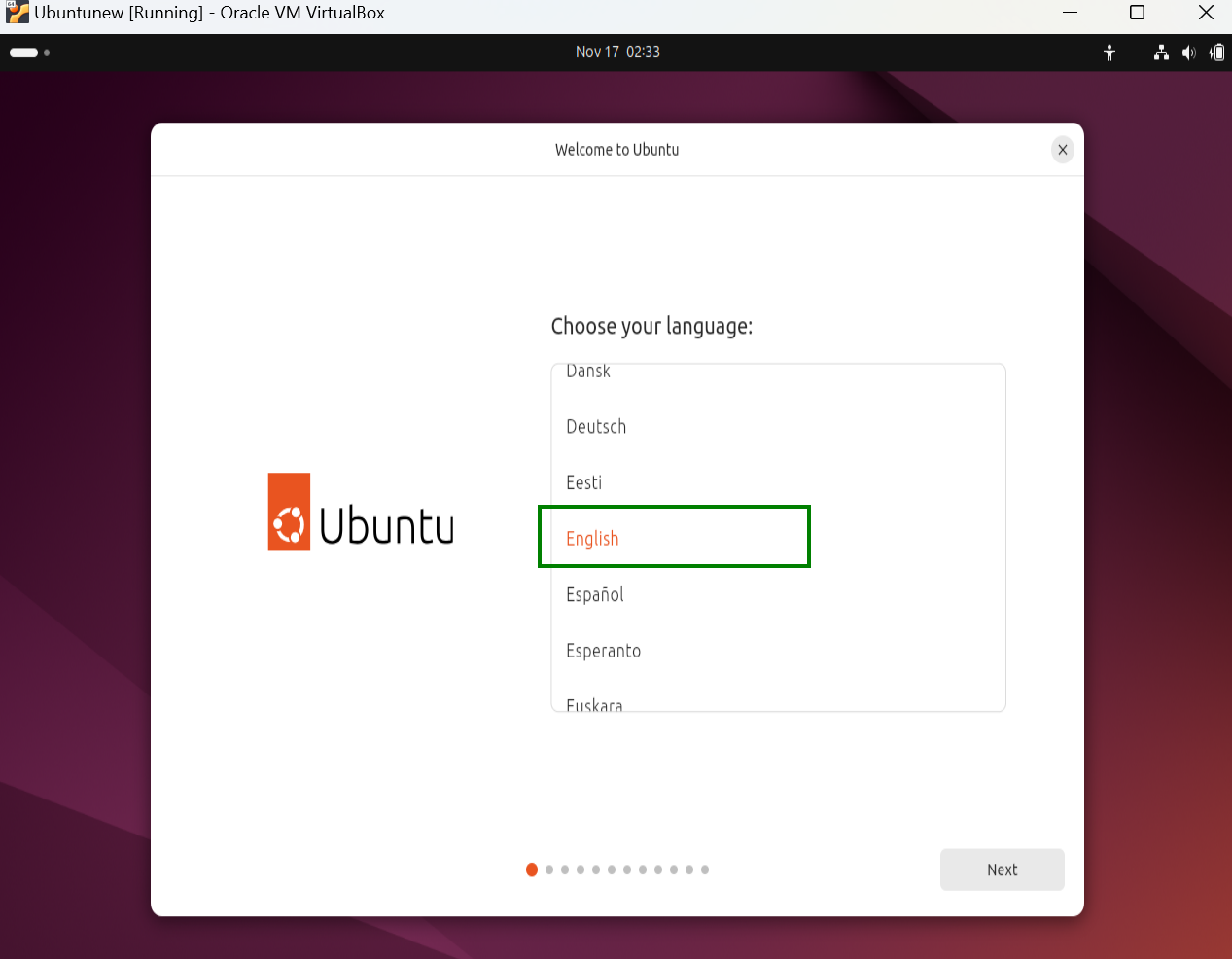Minimize the VirtualBox window

(x=1071, y=13)
